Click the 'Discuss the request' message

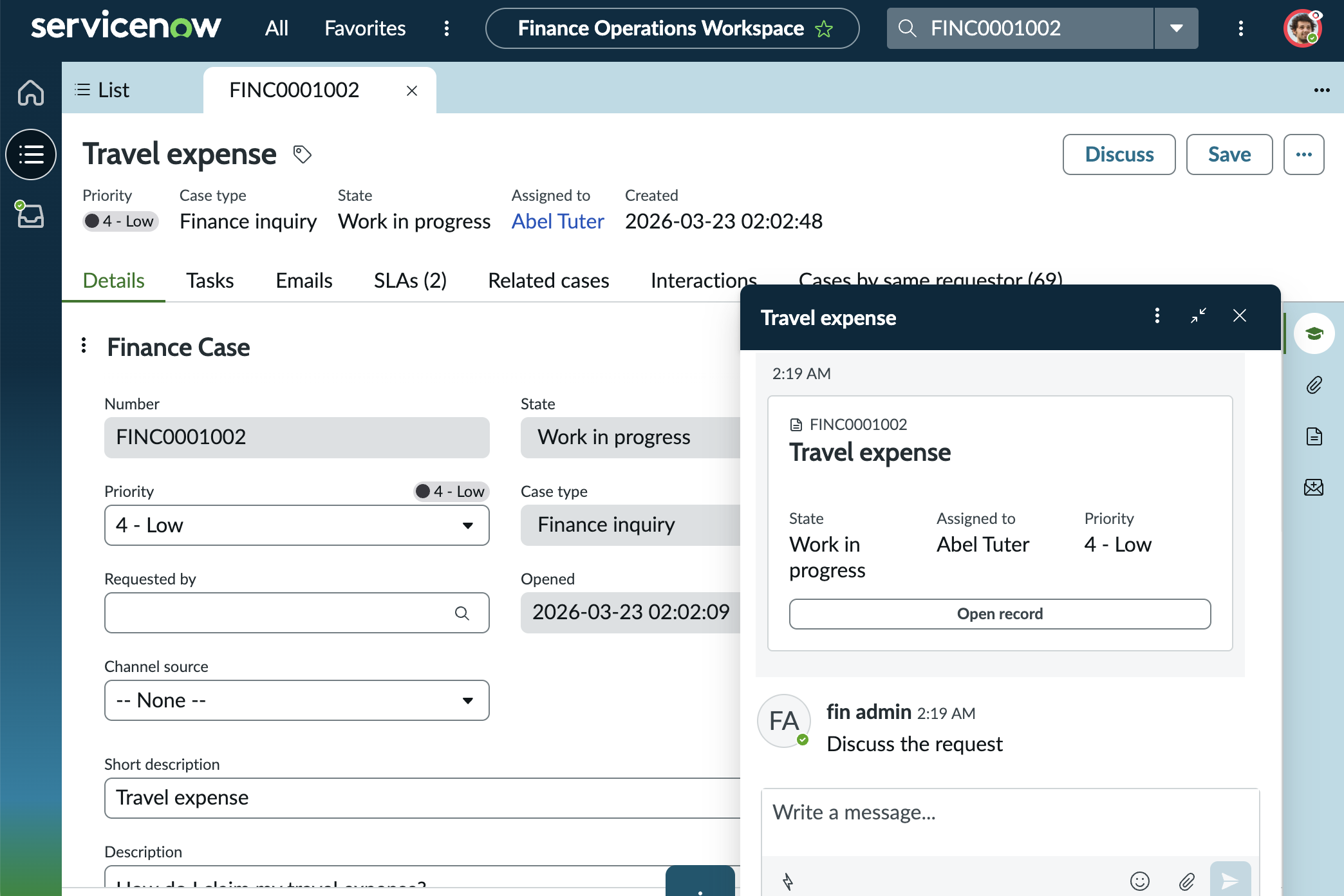(915, 744)
